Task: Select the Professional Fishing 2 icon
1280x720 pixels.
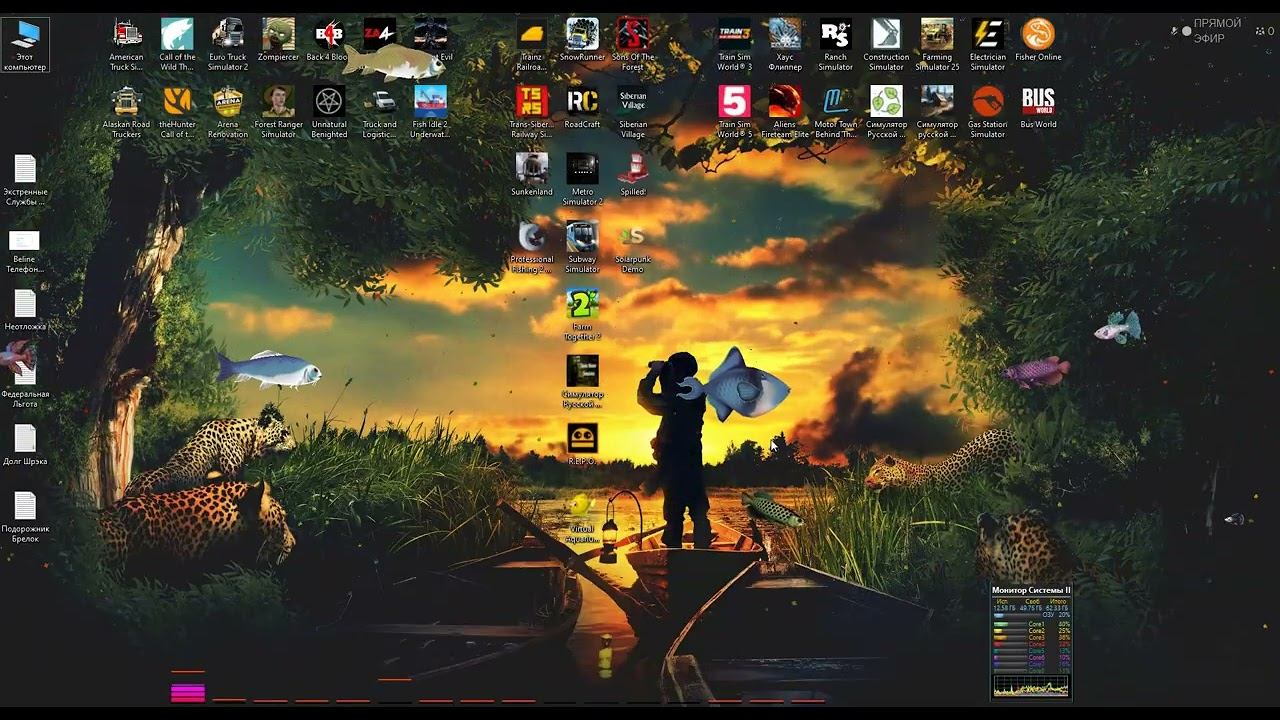Action: tap(531, 247)
